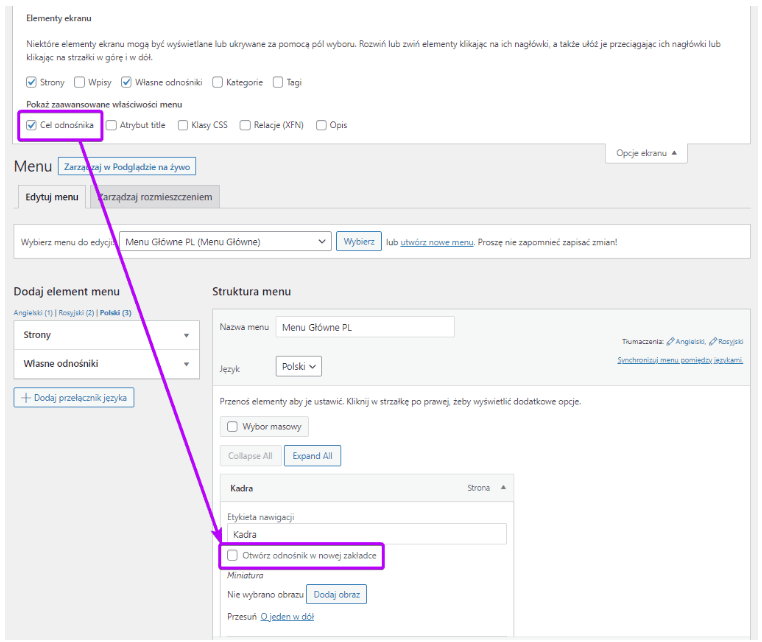Click the Opcje ekranu arrow toggle
Screen dimensions: 762x642
coord(673,153)
